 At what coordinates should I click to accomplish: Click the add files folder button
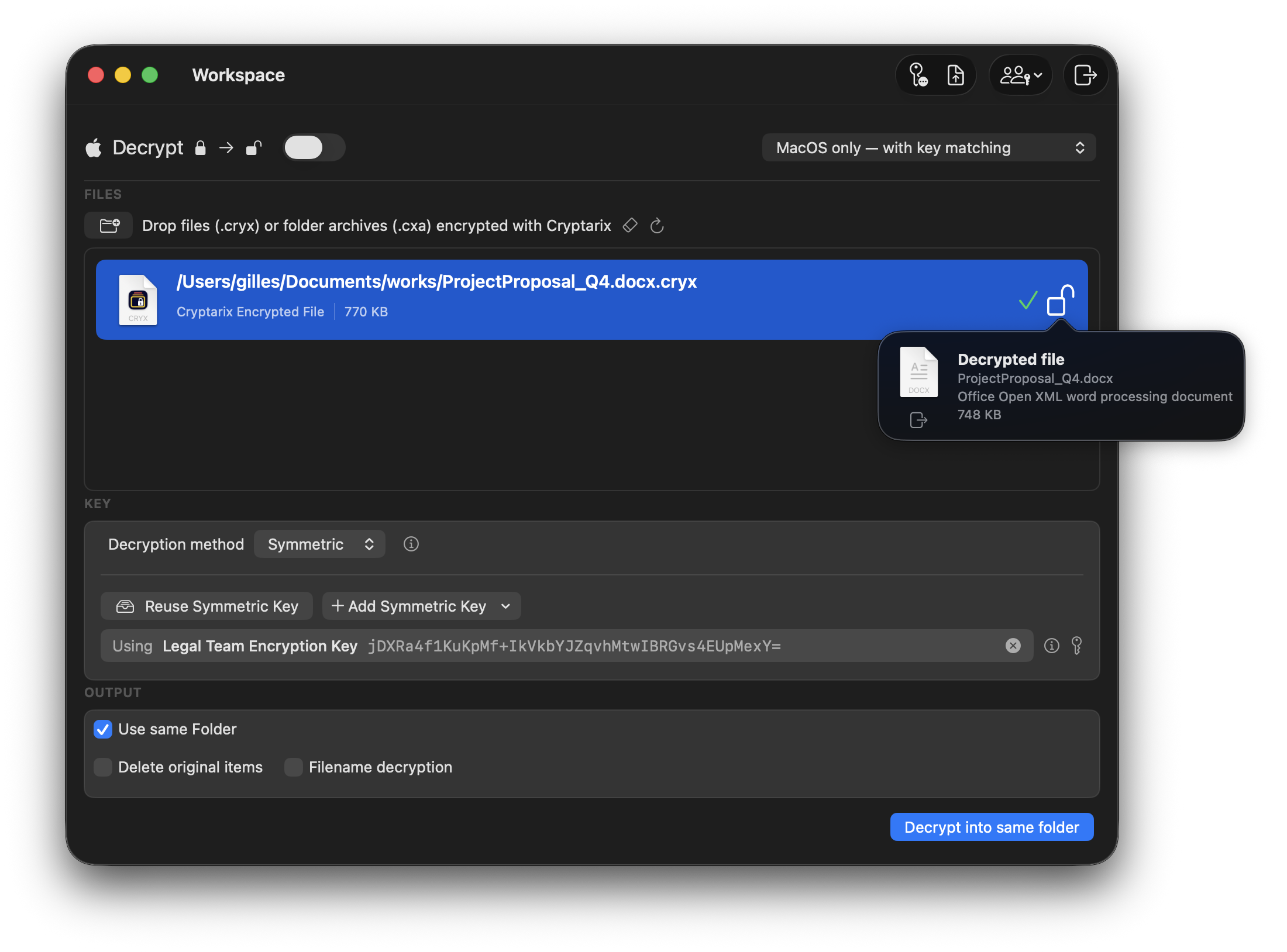click(109, 225)
